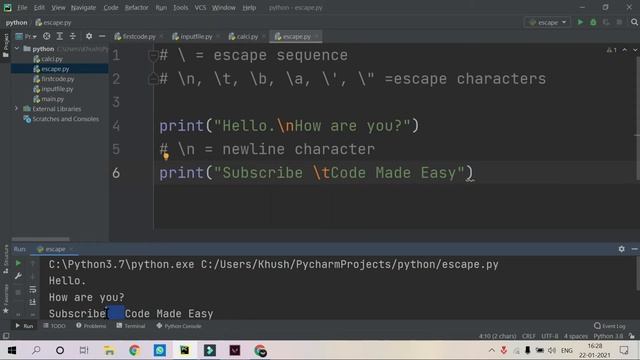This screenshot has width=640, height=360.
Task: Click the yellow intention bulb on line 5
Action: pos(166,156)
